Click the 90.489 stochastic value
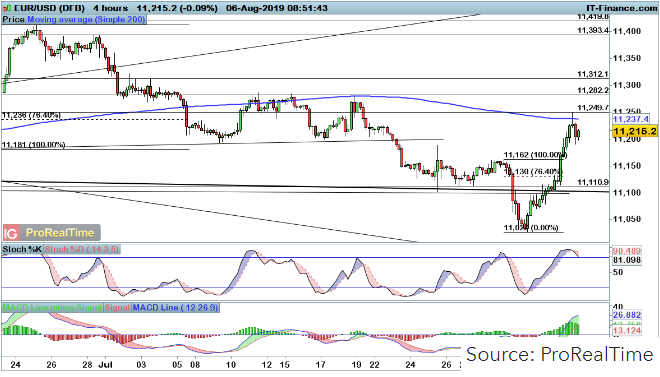 627,251
